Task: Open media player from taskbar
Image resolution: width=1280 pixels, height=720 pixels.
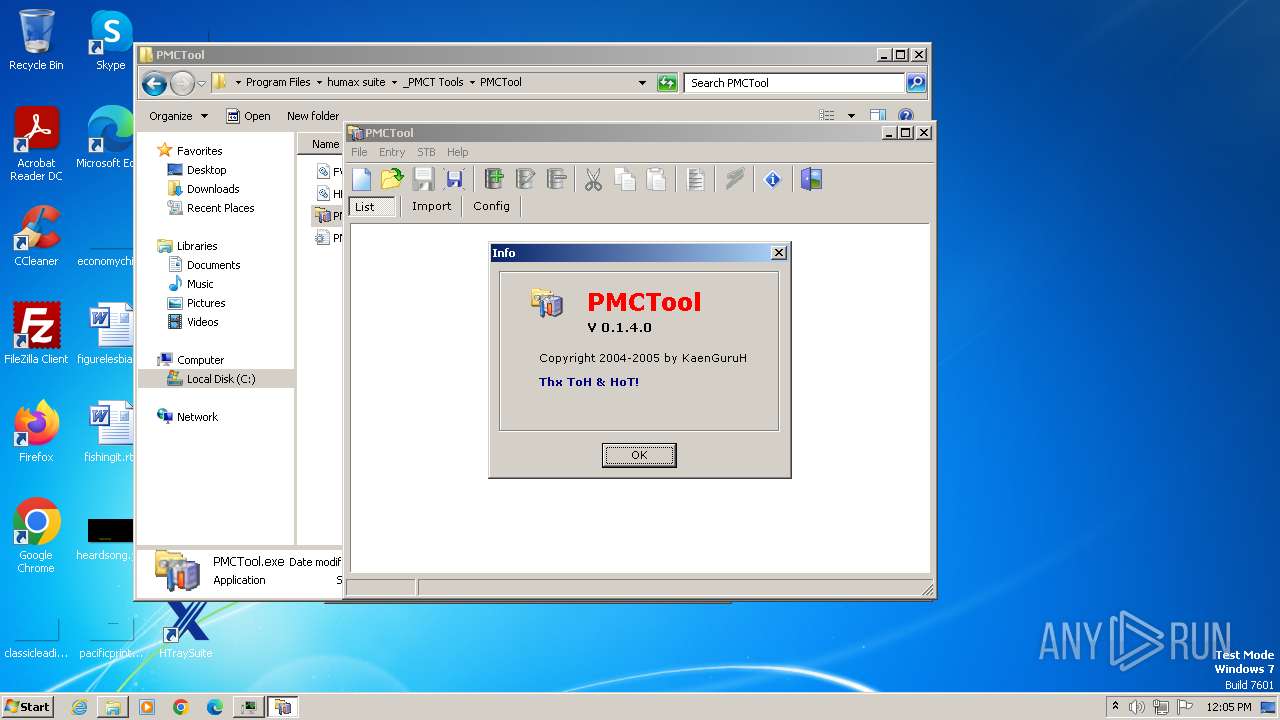Action: click(x=147, y=707)
